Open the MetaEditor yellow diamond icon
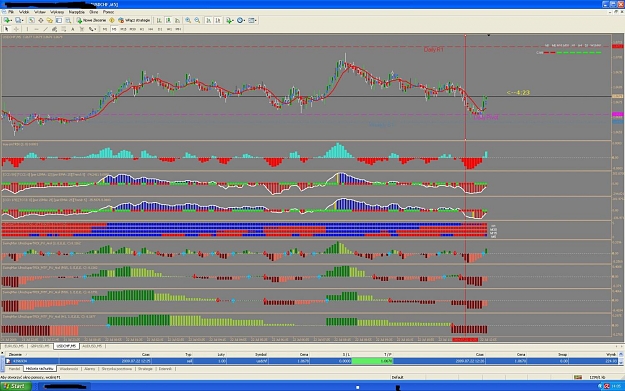Viewport: 625px width, 391px height. pos(112,20)
